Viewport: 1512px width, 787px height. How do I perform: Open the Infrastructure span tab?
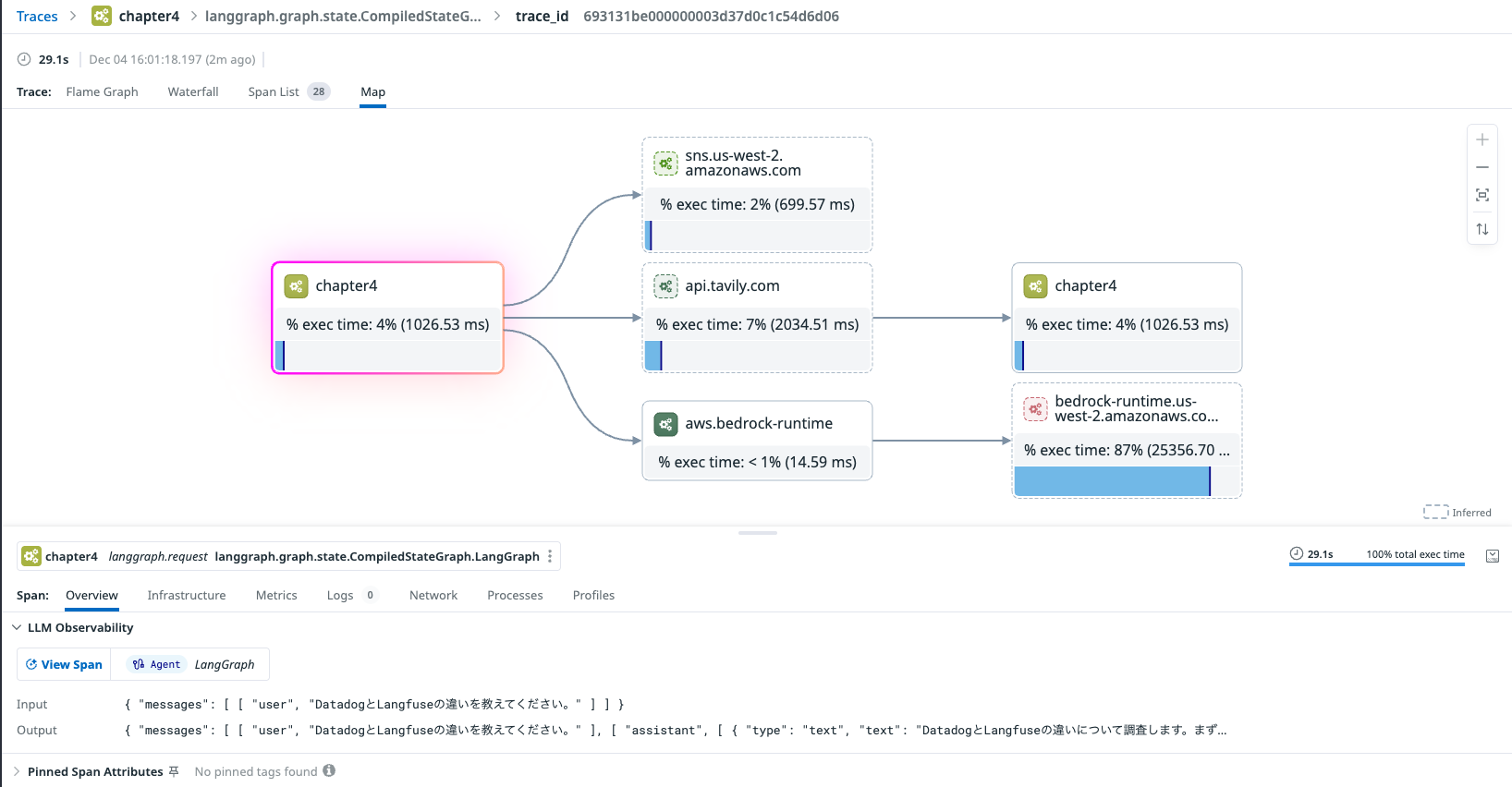[187, 595]
